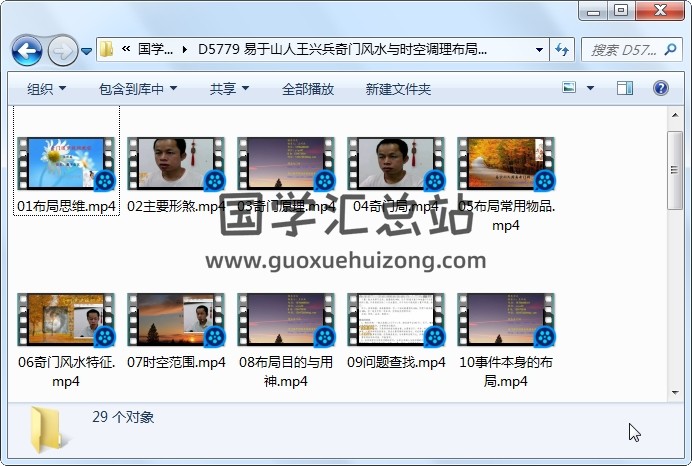
Task: Click the magnifier search icon
Action: pyautogui.click(x=670, y=49)
